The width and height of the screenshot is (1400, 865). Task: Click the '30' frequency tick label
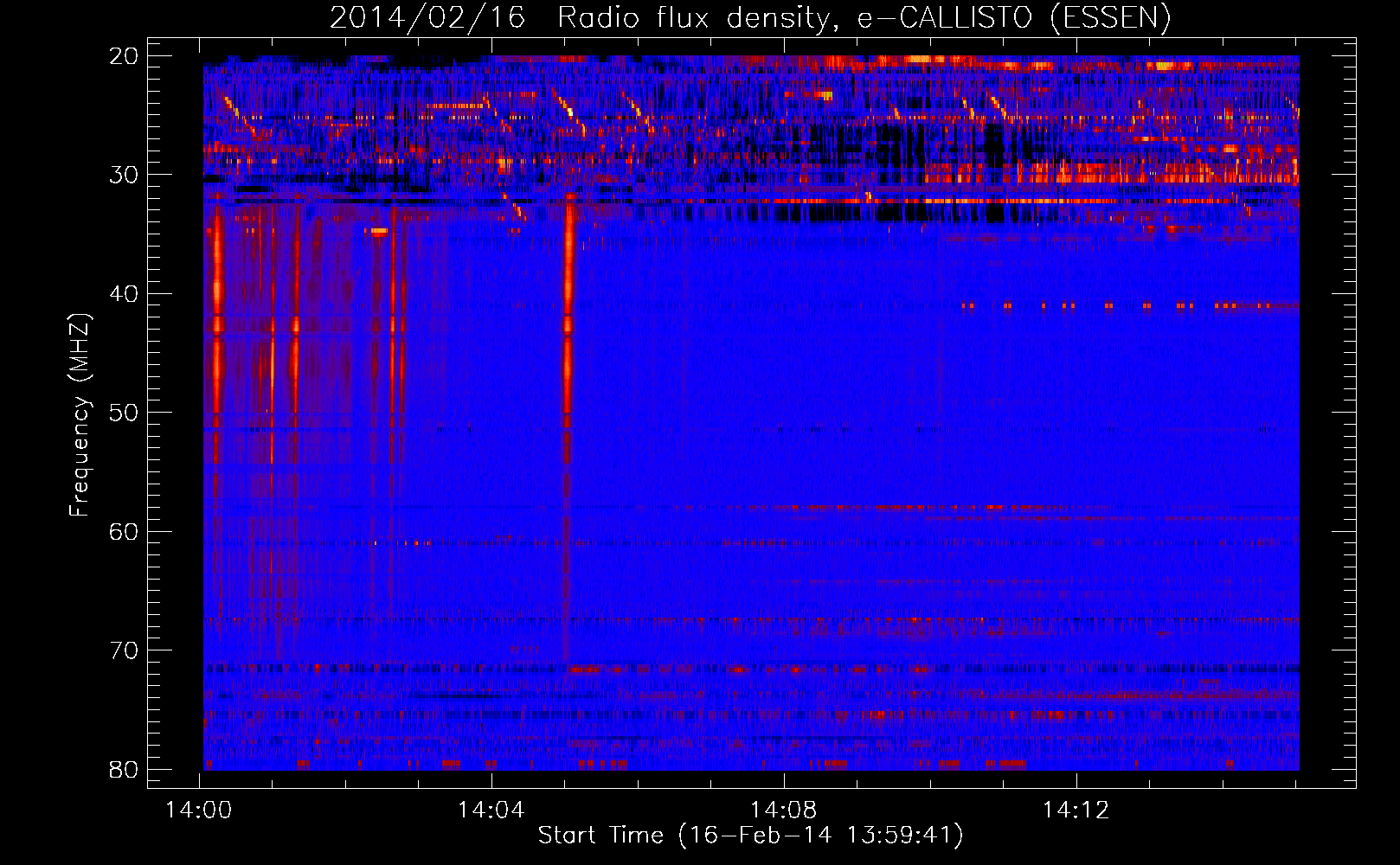pyautogui.click(x=124, y=175)
